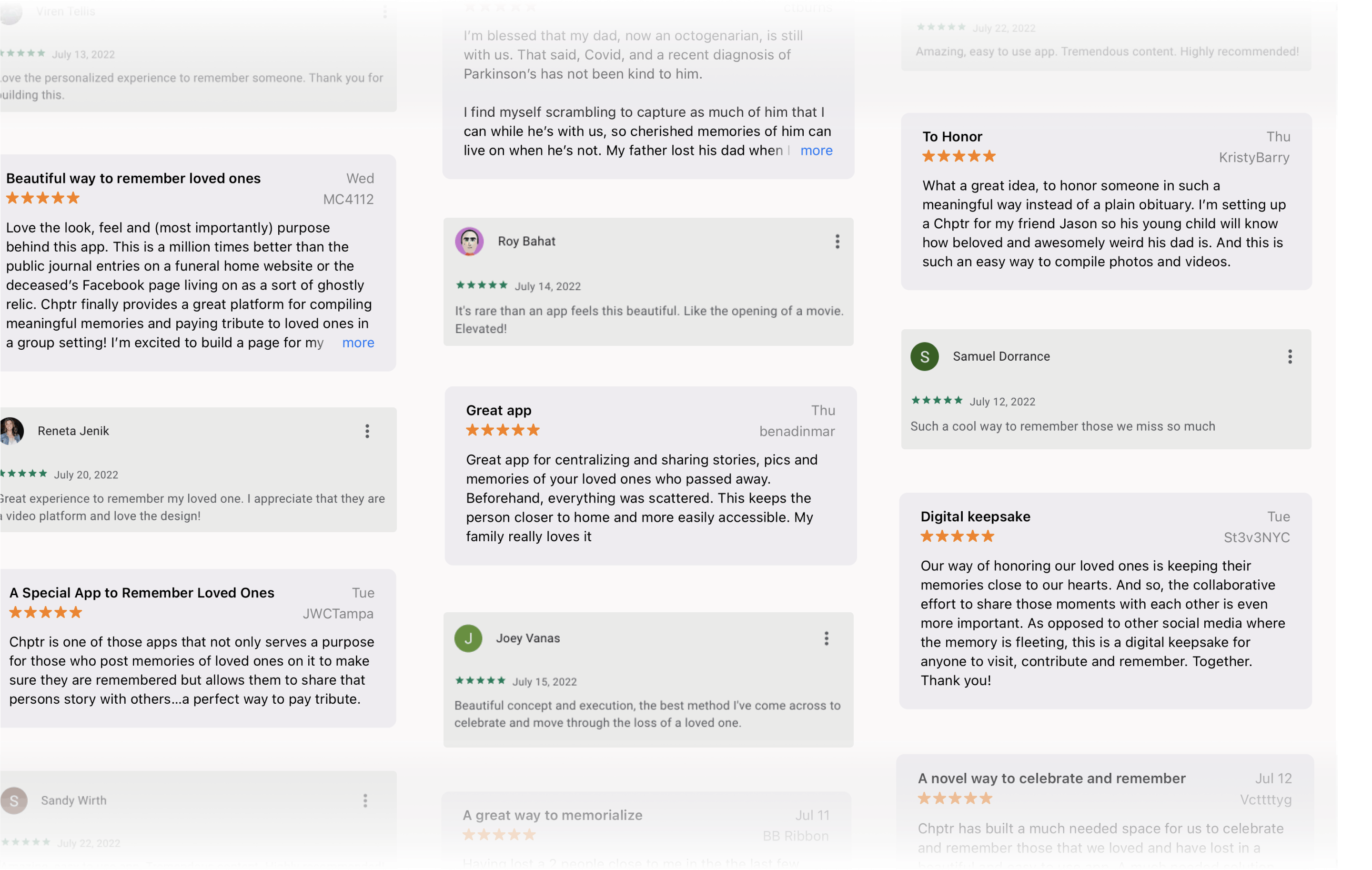The width and height of the screenshot is (1372, 870).
Task: Open Roy Bahat review options menu
Action: tap(837, 242)
